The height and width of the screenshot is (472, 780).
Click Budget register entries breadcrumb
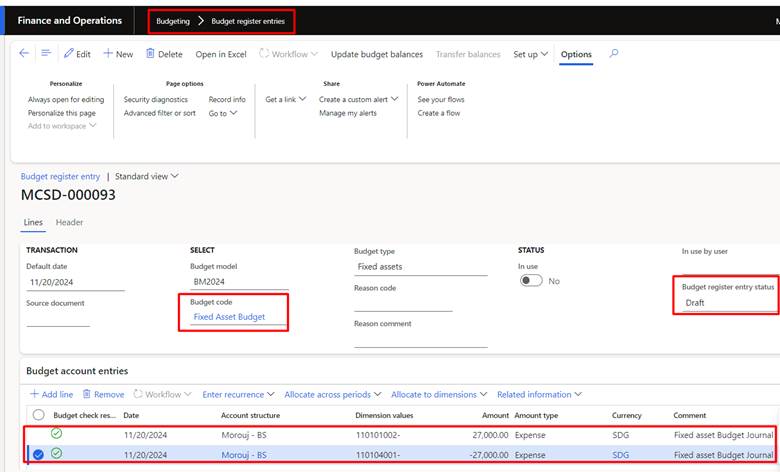pos(248,21)
